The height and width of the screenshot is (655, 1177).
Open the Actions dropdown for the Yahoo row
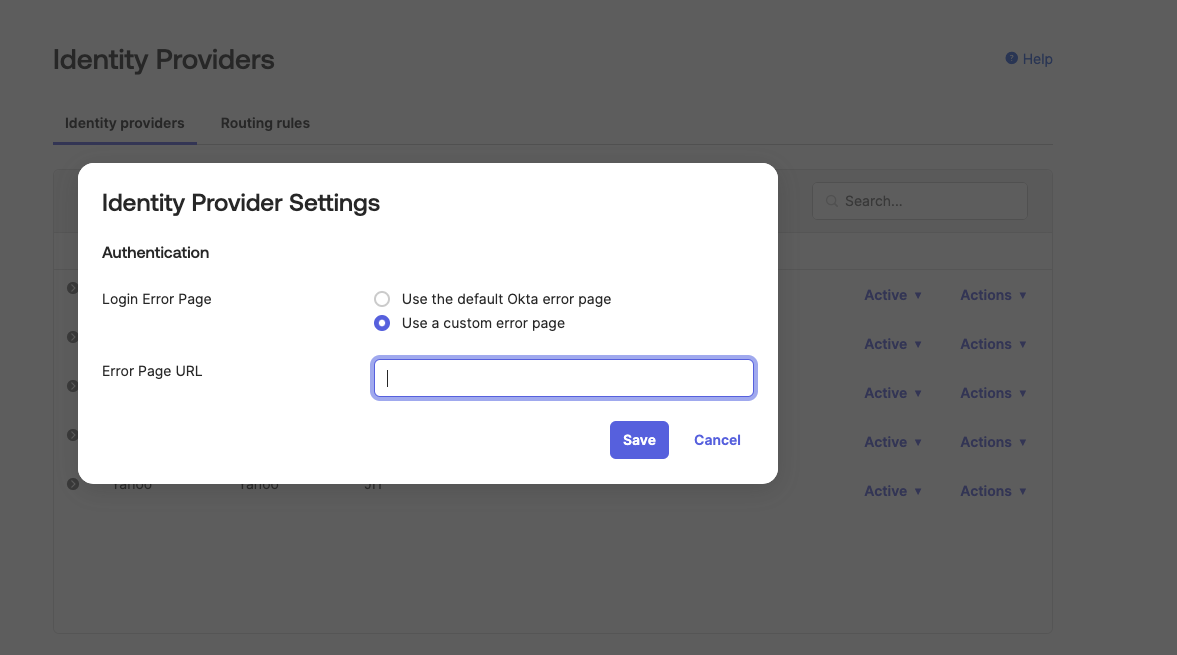(x=993, y=491)
